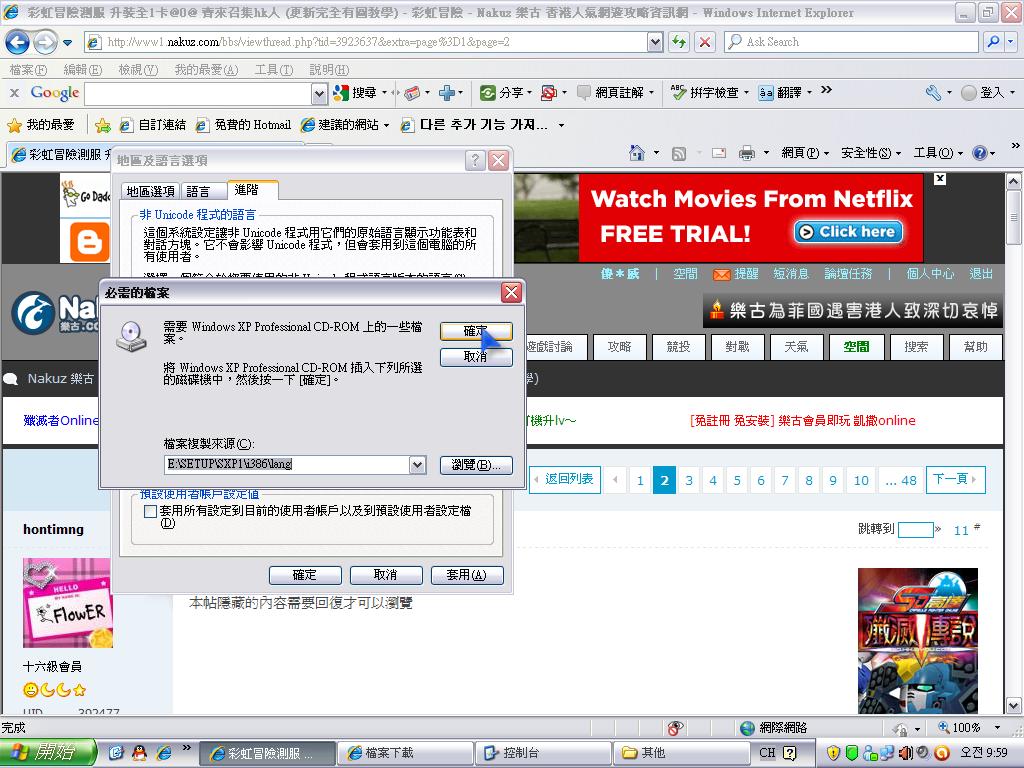Click Cancel (取消) in required files dialog
1024x768 pixels.
[x=476, y=357]
